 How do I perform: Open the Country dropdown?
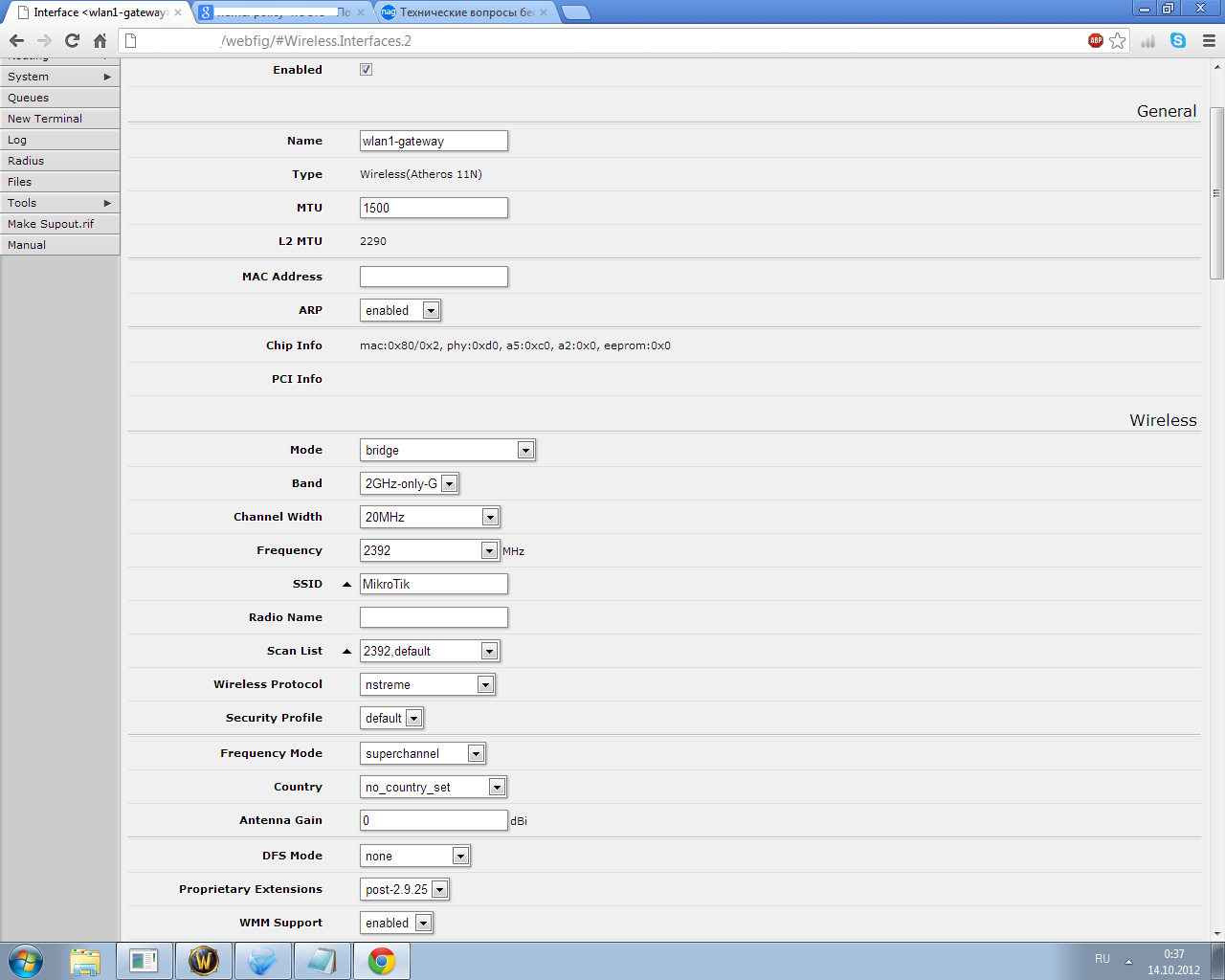(x=433, y=787)
